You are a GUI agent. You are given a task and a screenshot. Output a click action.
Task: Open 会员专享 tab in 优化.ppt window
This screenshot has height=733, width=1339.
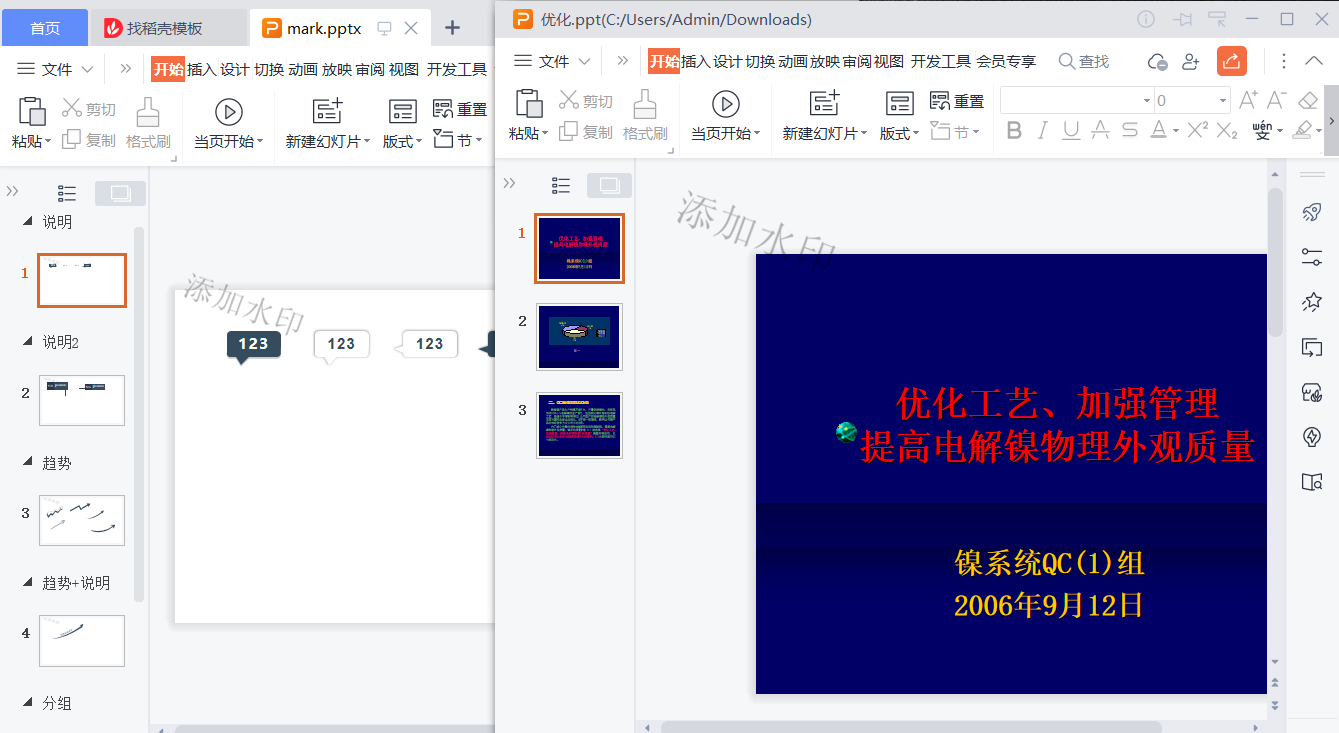click(1006, 61)
